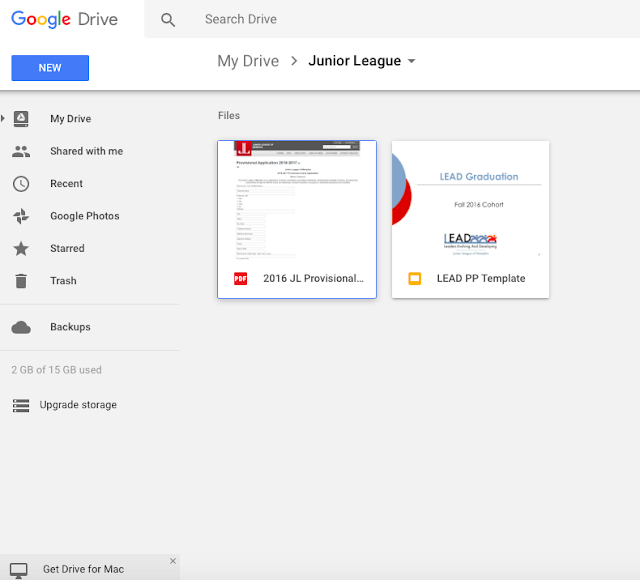Open the Junior League folder dropdown arrow
640x580 pixels.
(x=411, y=61)
